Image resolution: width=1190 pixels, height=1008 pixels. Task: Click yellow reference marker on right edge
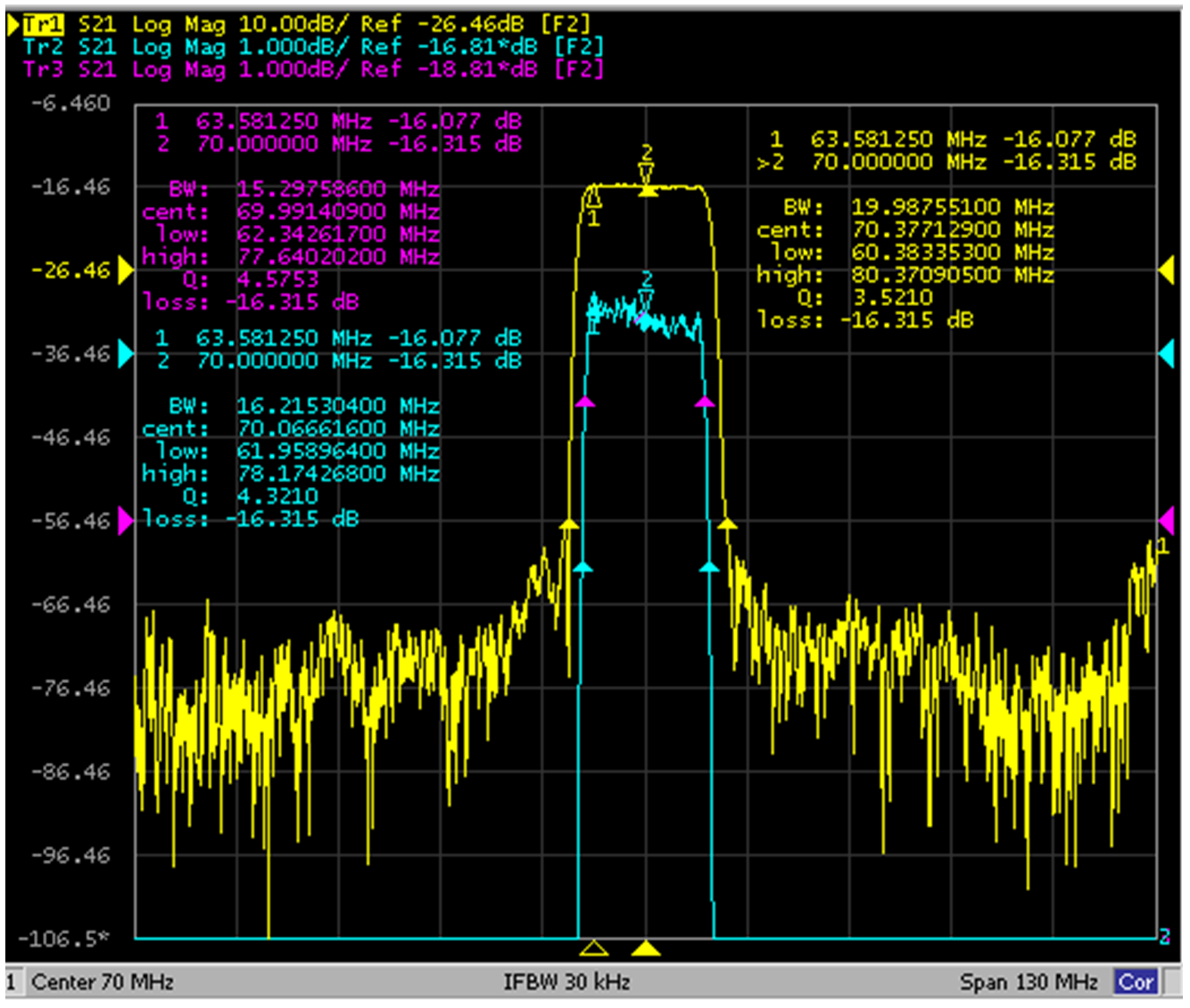tap(1166, 270)
